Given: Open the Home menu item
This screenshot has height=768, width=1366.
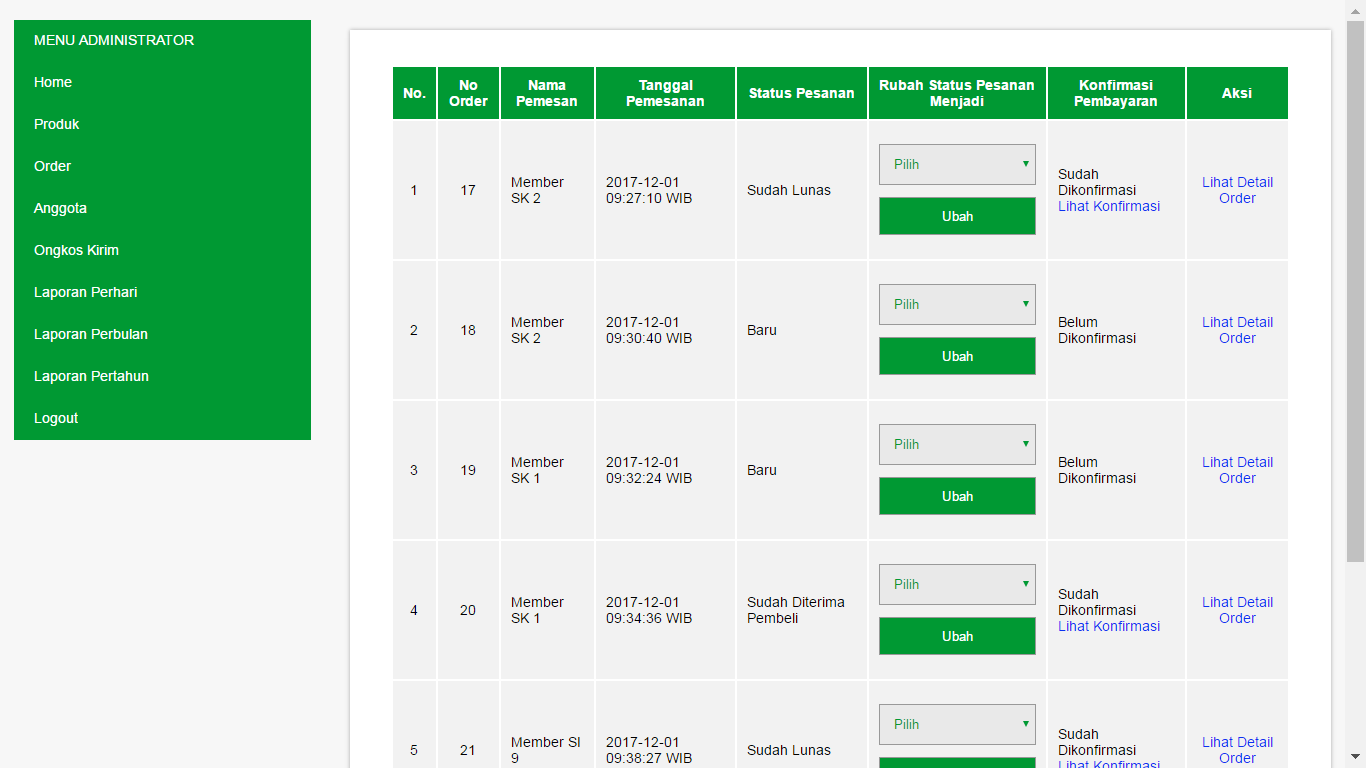Looking at the screenshot, I should point(53,82).
